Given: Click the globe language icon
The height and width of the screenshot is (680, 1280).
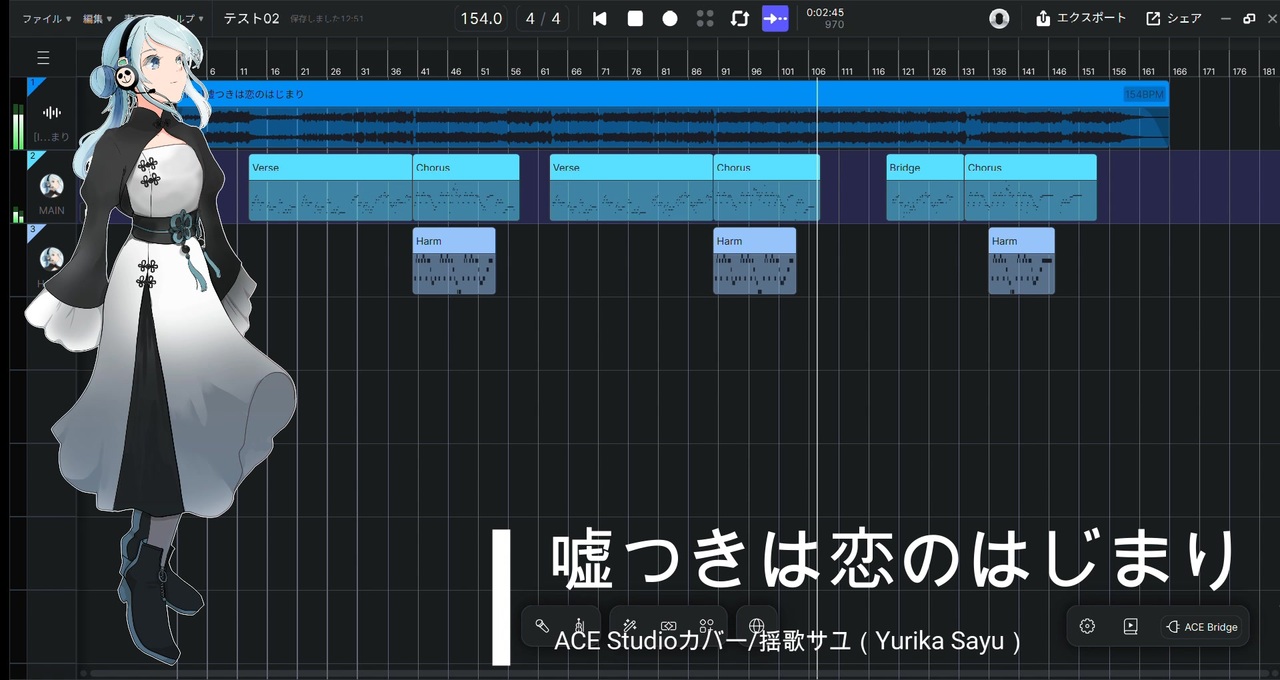Looking at the screenshot, I should click(x=757, y=626).
